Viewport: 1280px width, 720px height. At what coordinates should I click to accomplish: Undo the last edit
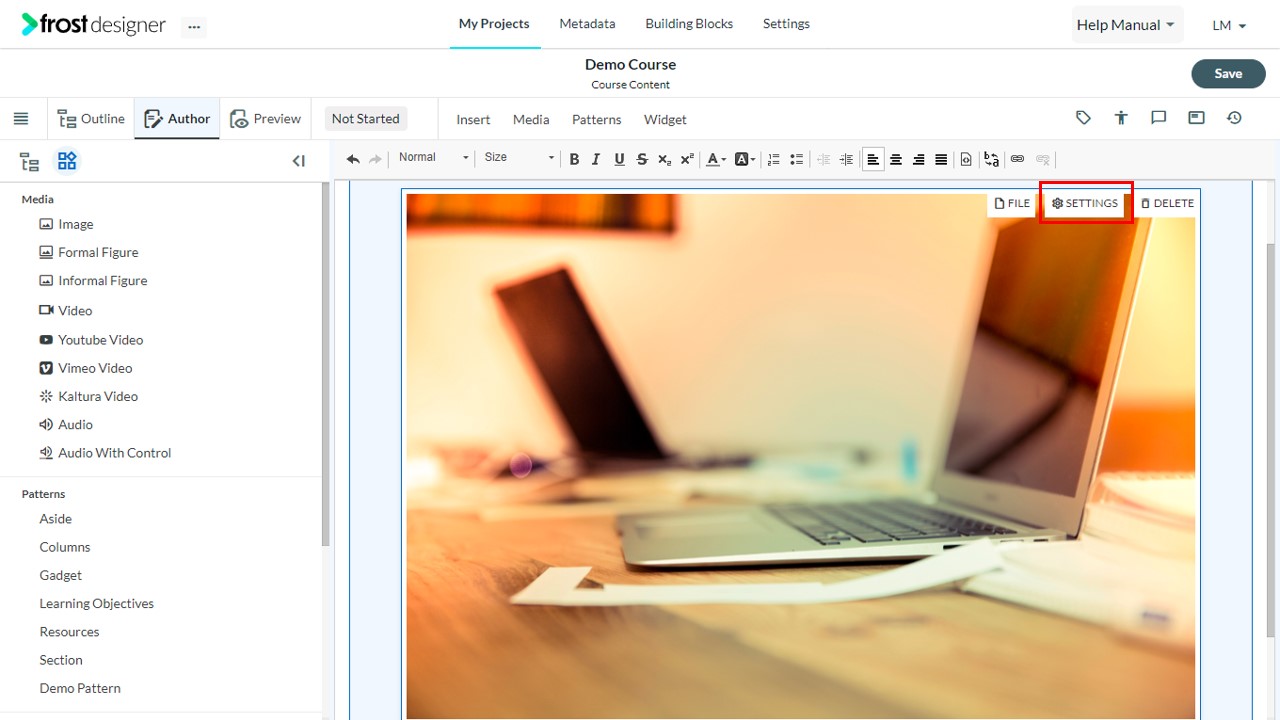(353, 159)
